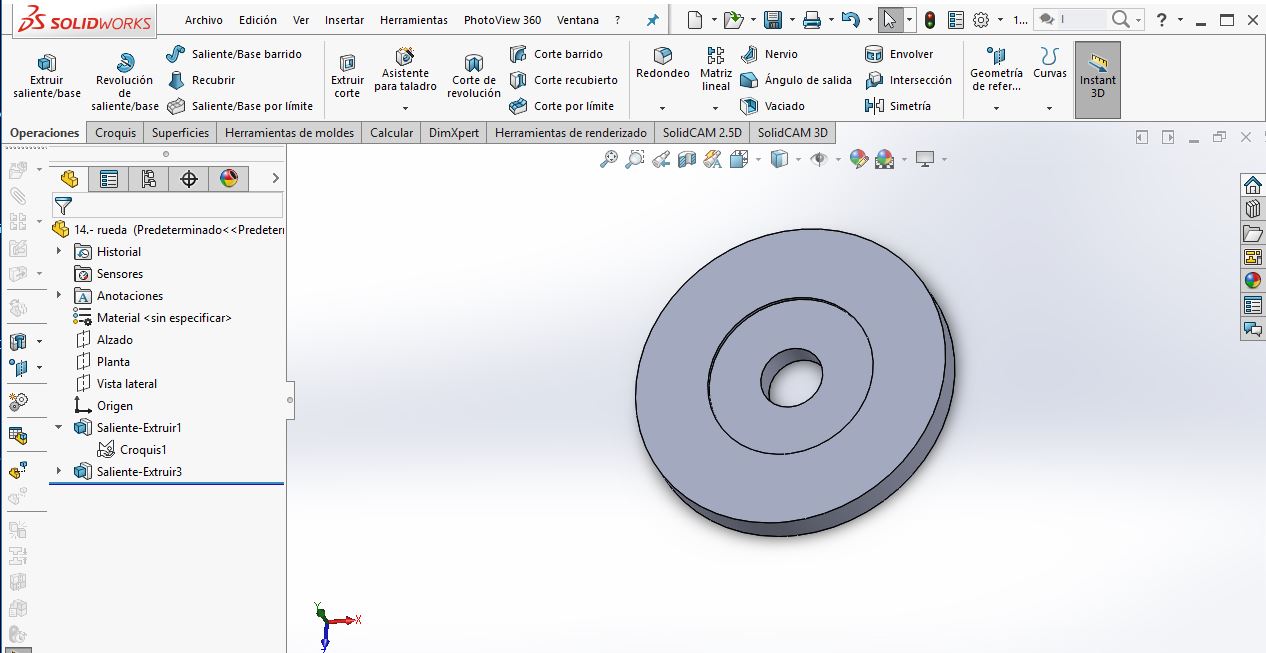Select Revolución de saliente/base tool
The image size is (1266, 653).
pyautogui.click(x=125, y=82)
